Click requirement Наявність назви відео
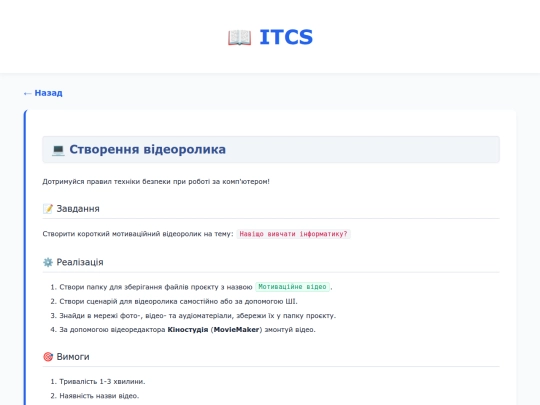This screenshot has width=540, height=405. [95, 396]
